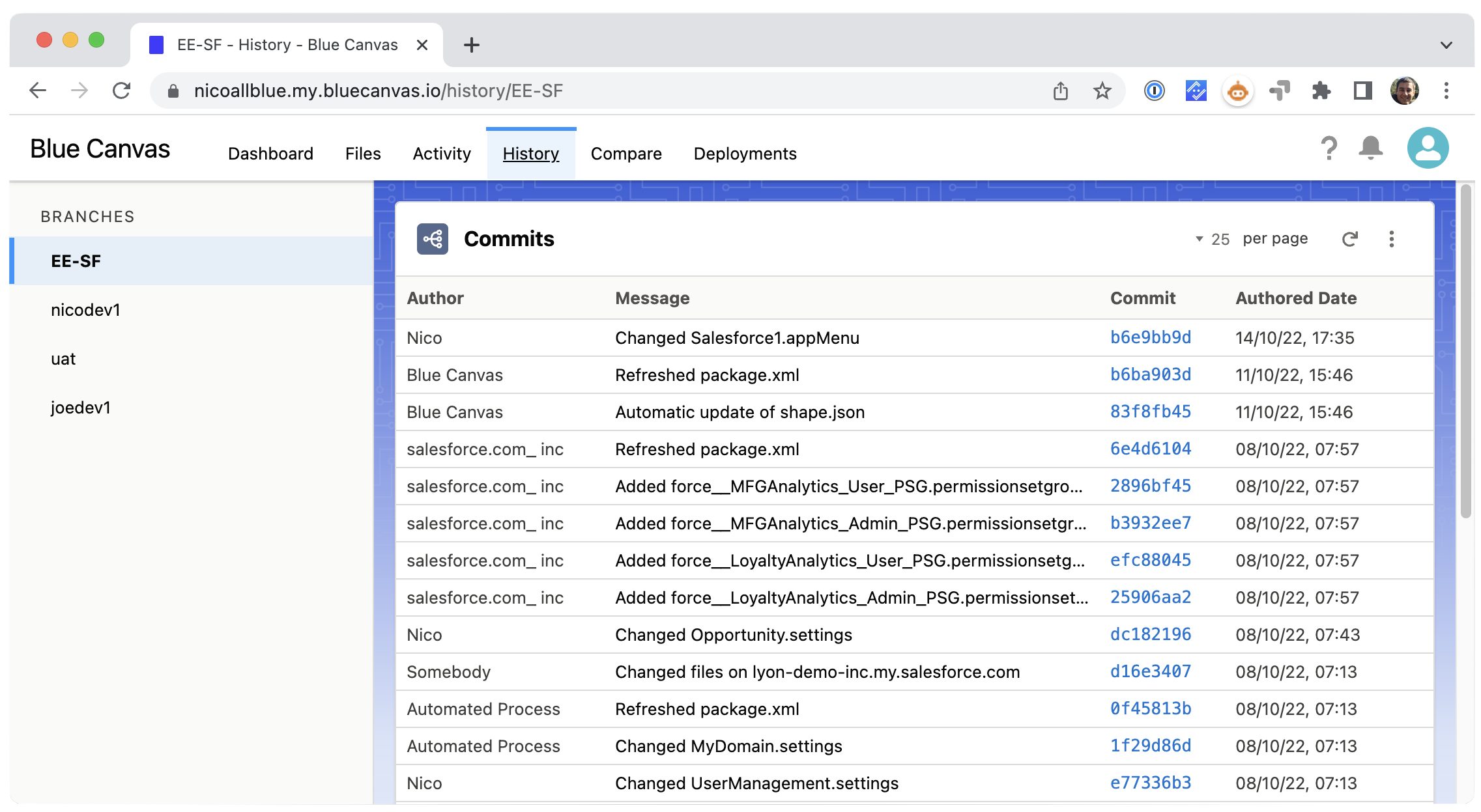This screenshot has width=1481, height=812.
Task: Open the help question mark
Action: (x=1329, y=148)
